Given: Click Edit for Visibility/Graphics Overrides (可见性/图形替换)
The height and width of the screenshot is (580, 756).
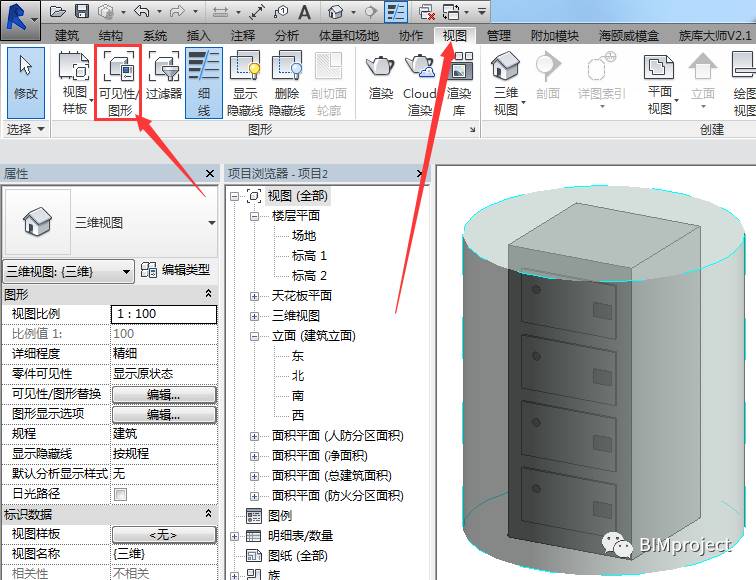Looking at the screenshot, I should [164, 394].
